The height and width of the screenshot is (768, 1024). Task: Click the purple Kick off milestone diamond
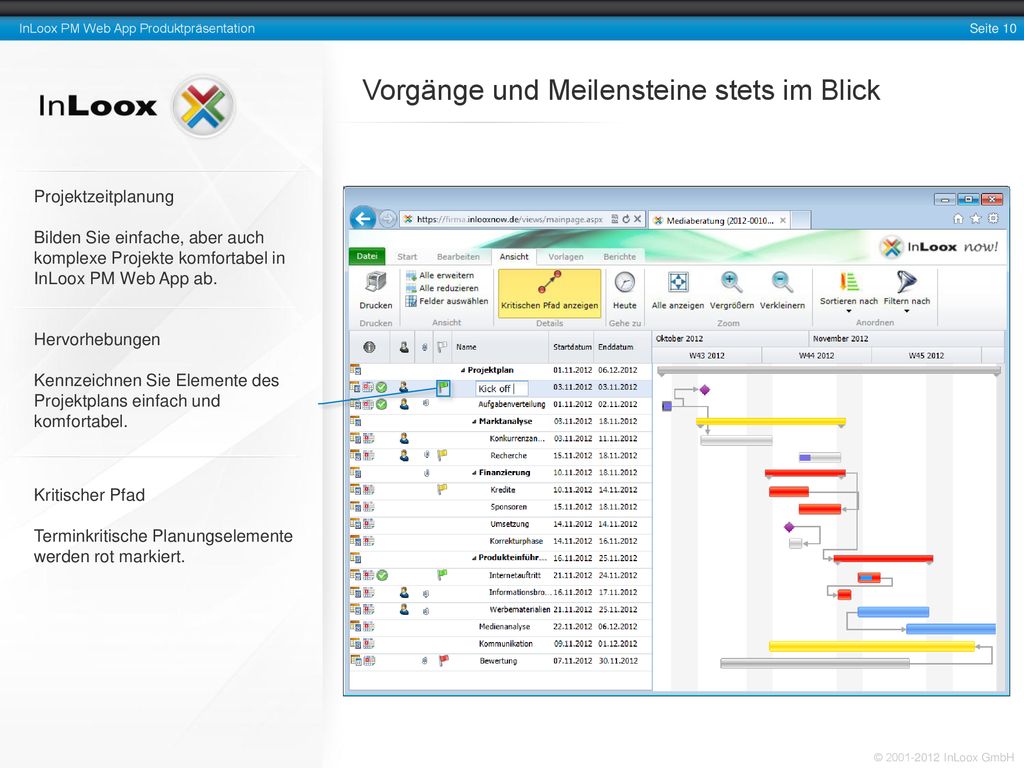coord(705,390)
